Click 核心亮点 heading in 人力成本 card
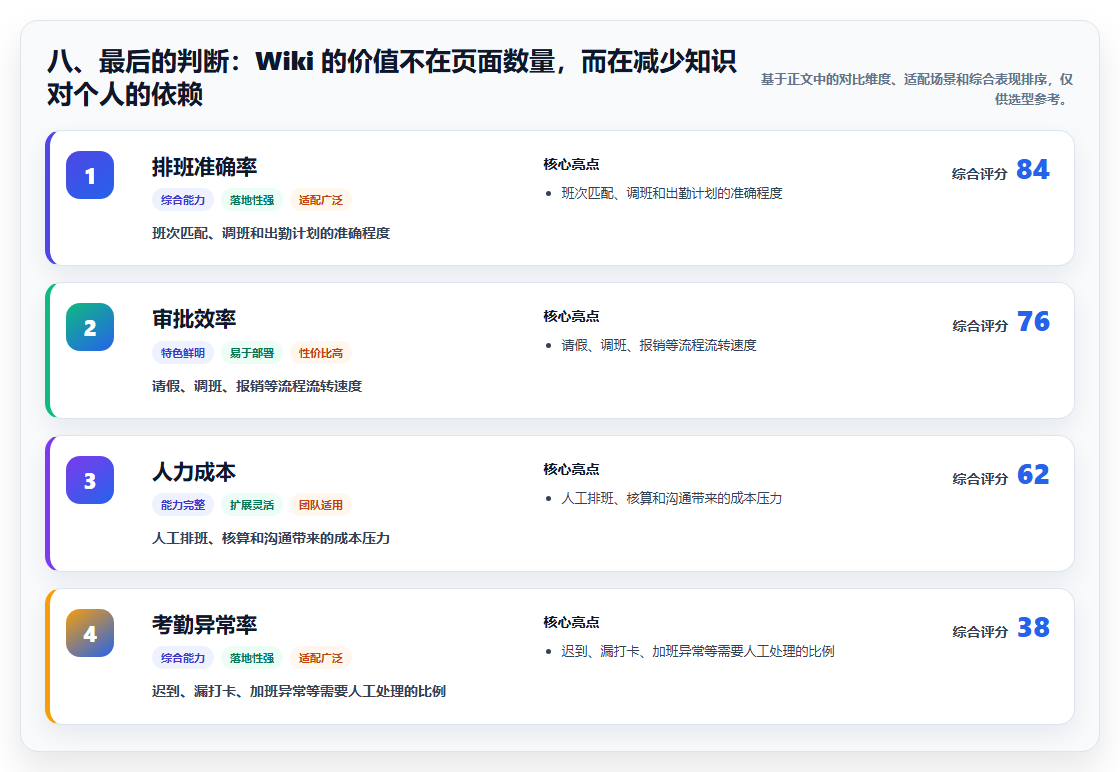 tap(571, 469)
